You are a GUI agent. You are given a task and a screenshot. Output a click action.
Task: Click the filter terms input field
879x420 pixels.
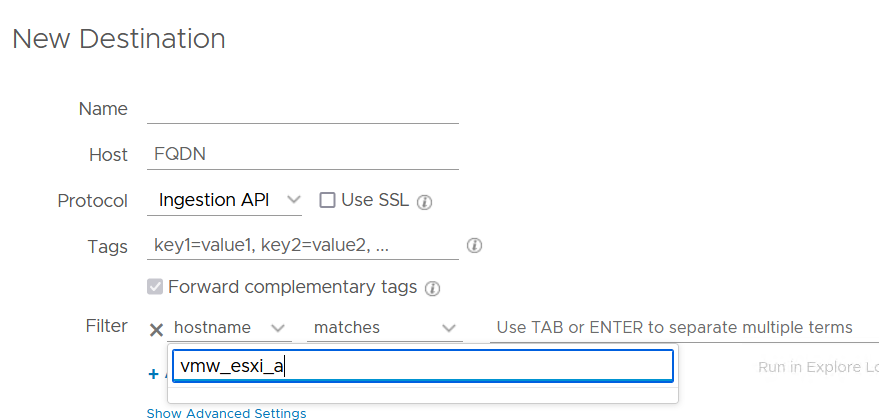[x=680, y=328]
